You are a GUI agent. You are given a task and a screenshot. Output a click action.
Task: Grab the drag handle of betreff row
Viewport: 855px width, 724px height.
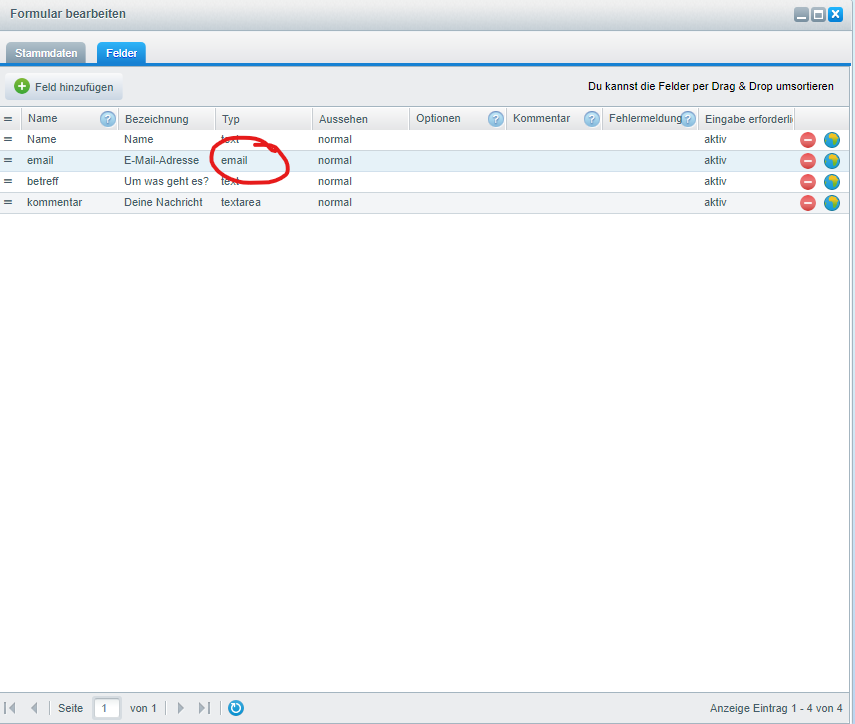8,182
